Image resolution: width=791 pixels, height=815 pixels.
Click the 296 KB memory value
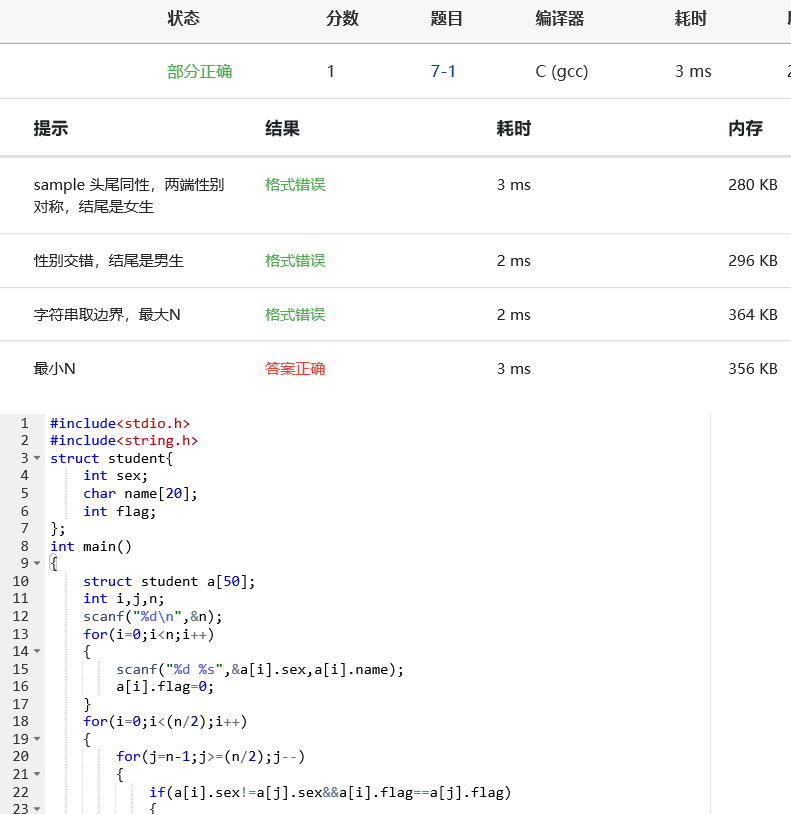pyautogui.click(x=753, y=260)
